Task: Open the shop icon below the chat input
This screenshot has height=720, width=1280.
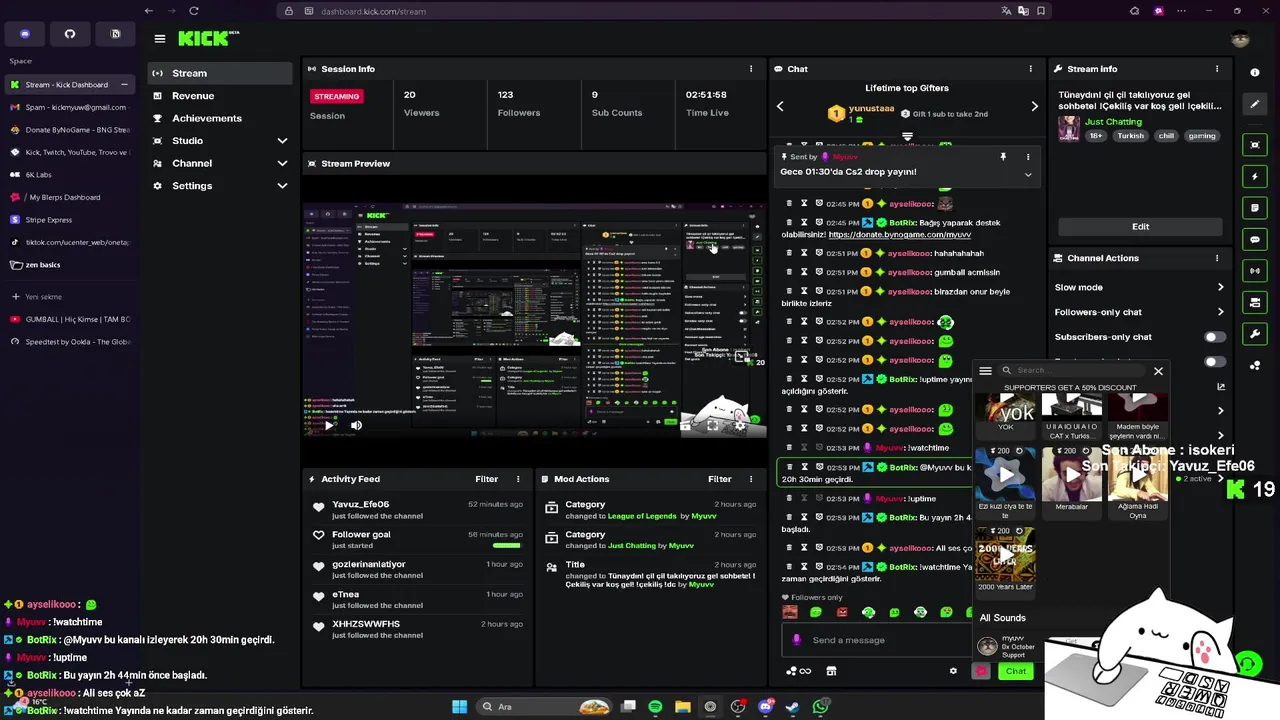Action: pos(831,671)
